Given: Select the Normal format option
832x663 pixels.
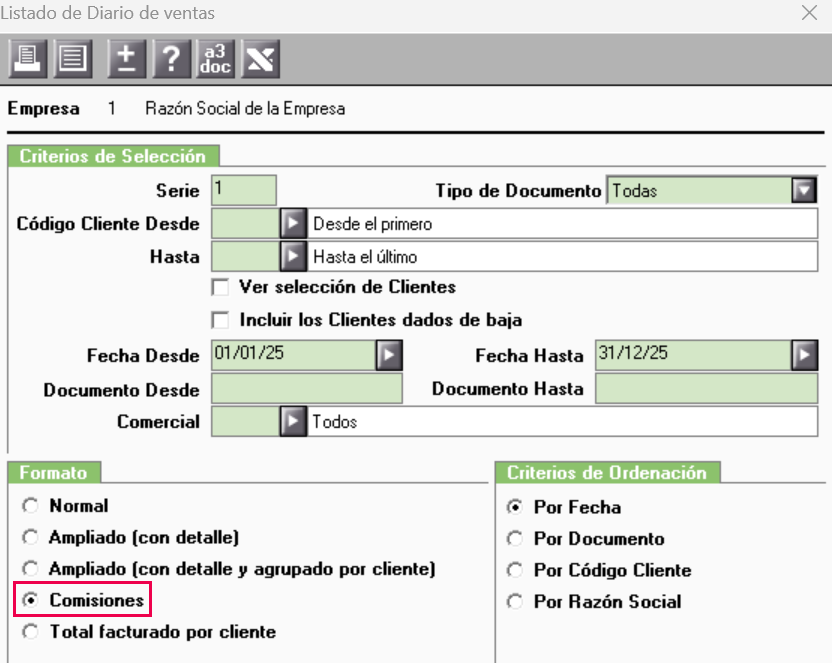Looking at the screenshot, I should 30,505.
